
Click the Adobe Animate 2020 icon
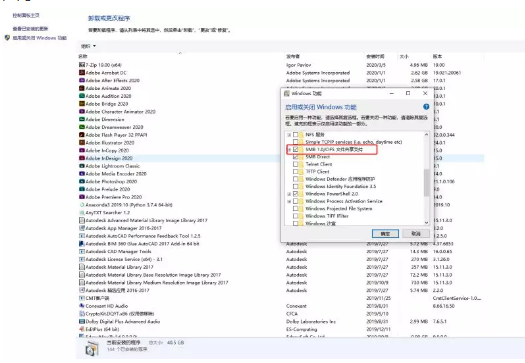tap(82, 88)
